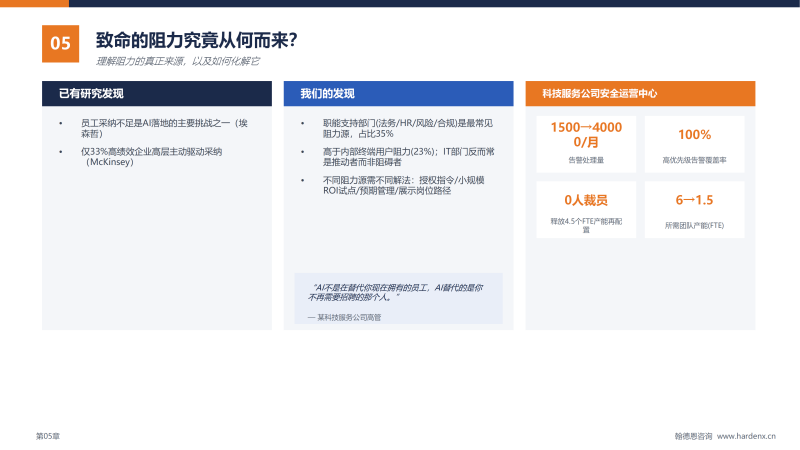Click the 100% metric value
Screen dimensions: 800x450
[694, 135]
